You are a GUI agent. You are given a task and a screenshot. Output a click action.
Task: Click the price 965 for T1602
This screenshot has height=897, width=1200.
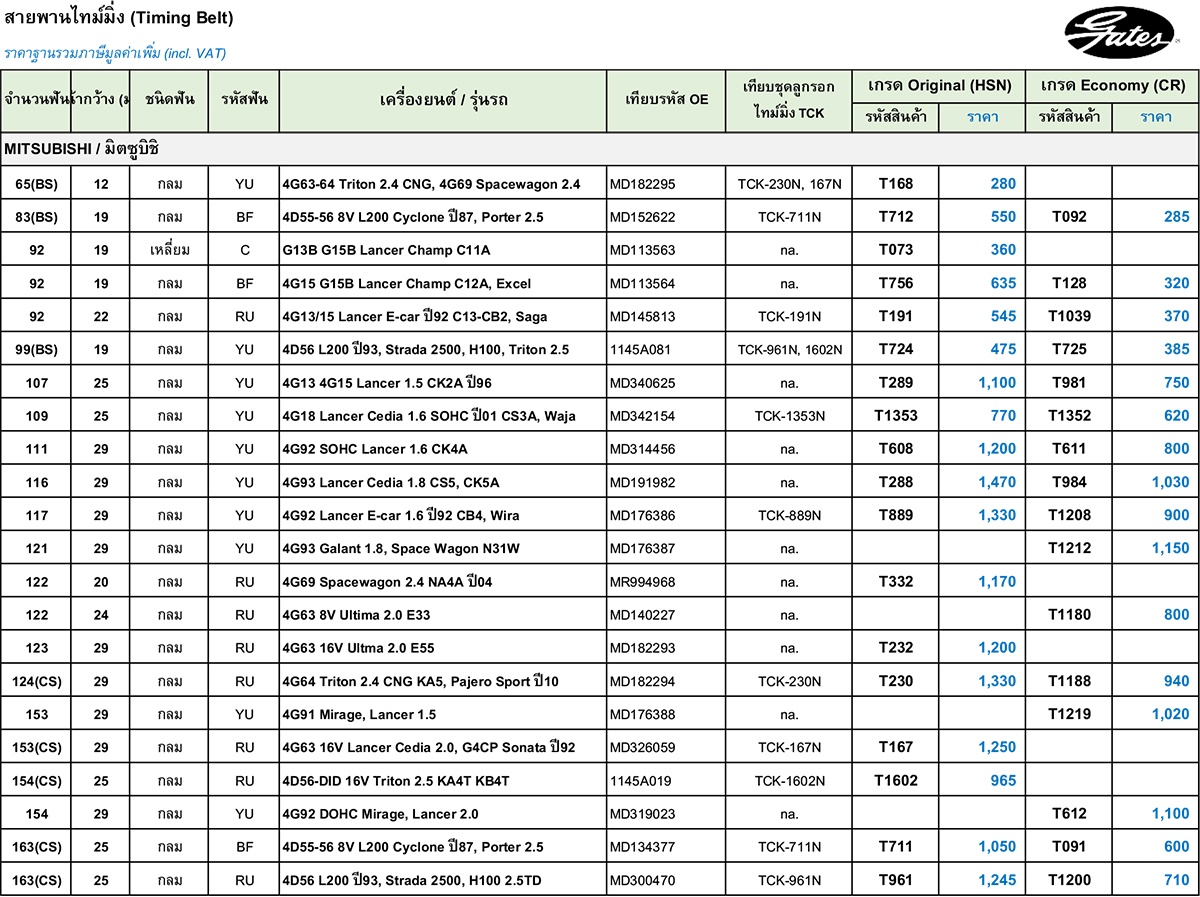(1003, 780)
